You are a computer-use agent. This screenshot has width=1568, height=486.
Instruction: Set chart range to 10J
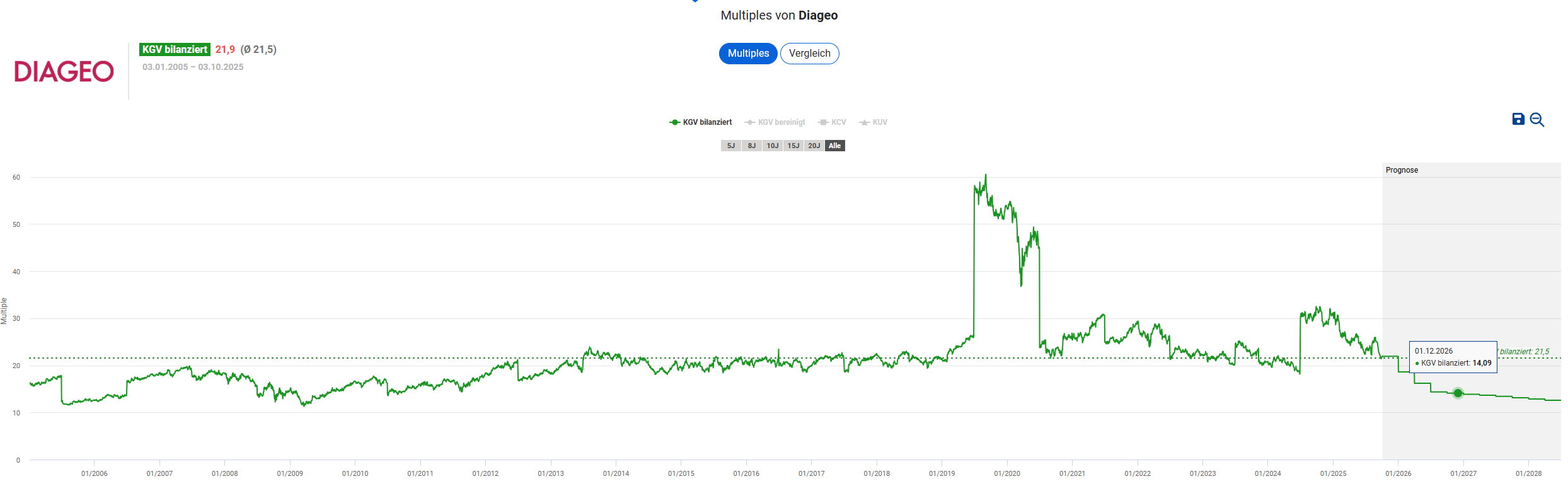coord(773,146)
